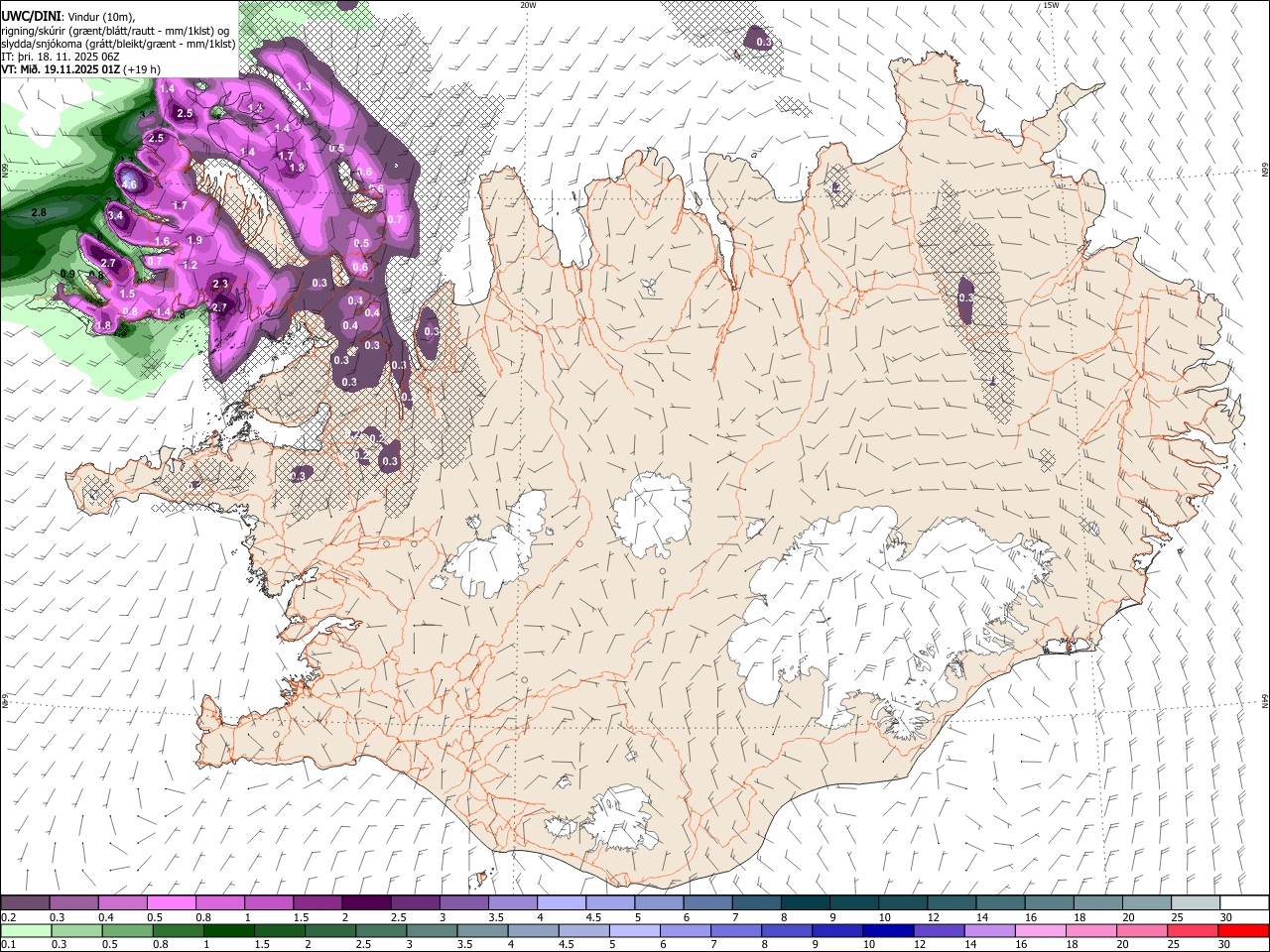This screenshot has width=1270, height=952.
Task: Click the 3.4 precipitation value label
Action: [x=115, y=216]
